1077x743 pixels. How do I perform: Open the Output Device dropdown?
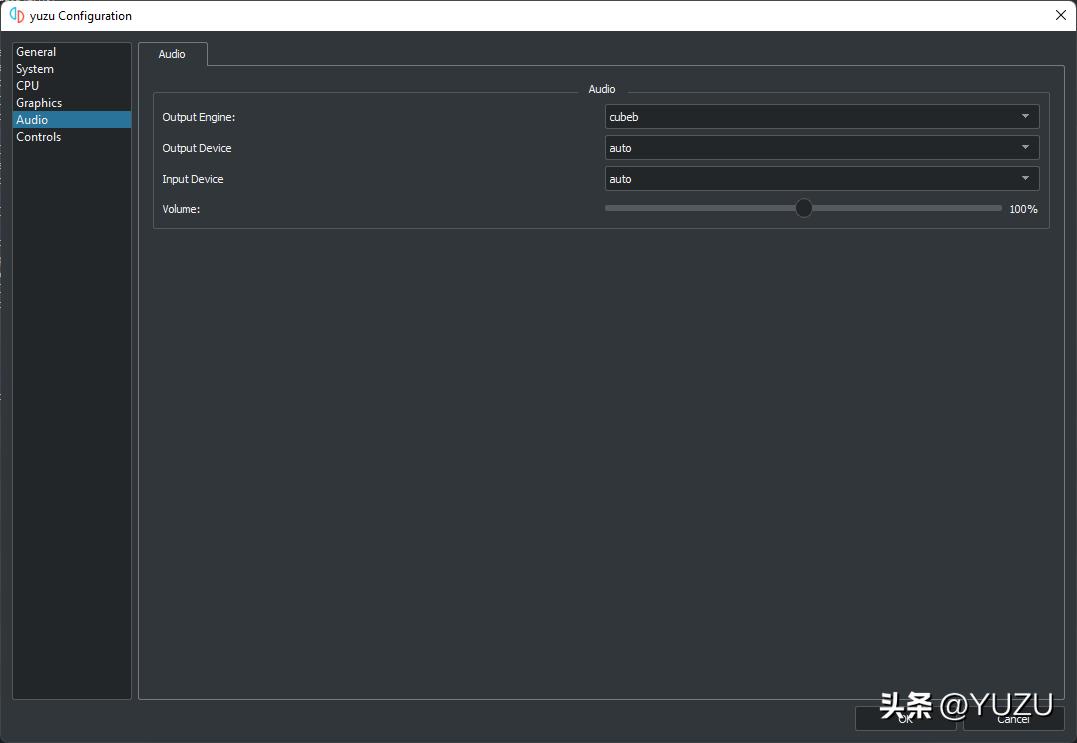coord(821,148)
